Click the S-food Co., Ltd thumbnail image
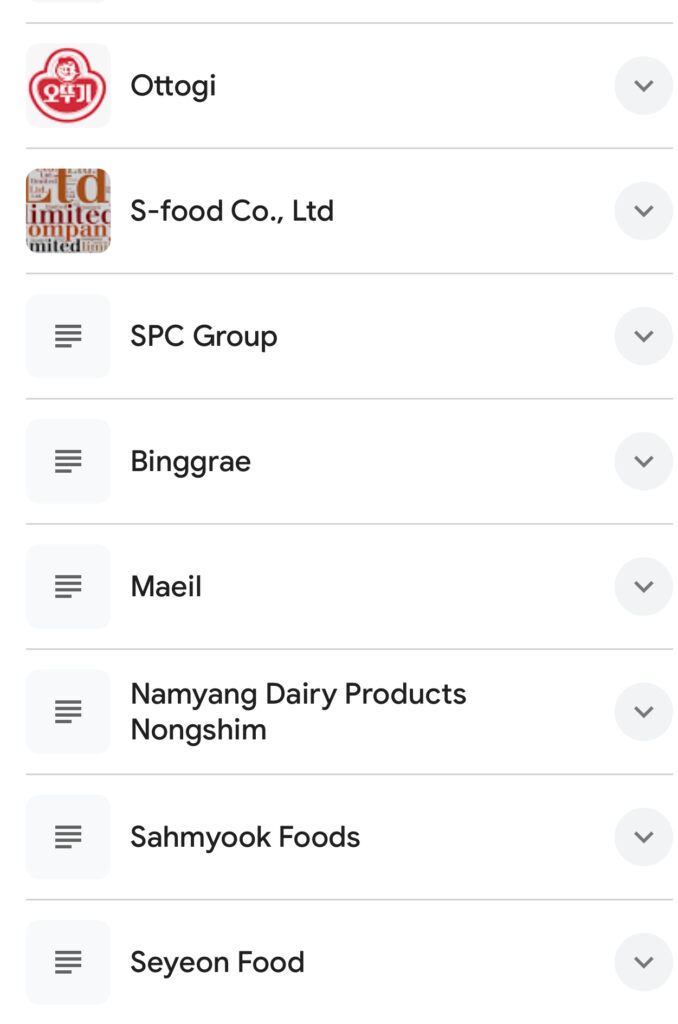The width and height of the screenshot is (678, 1024). (68, 211)
